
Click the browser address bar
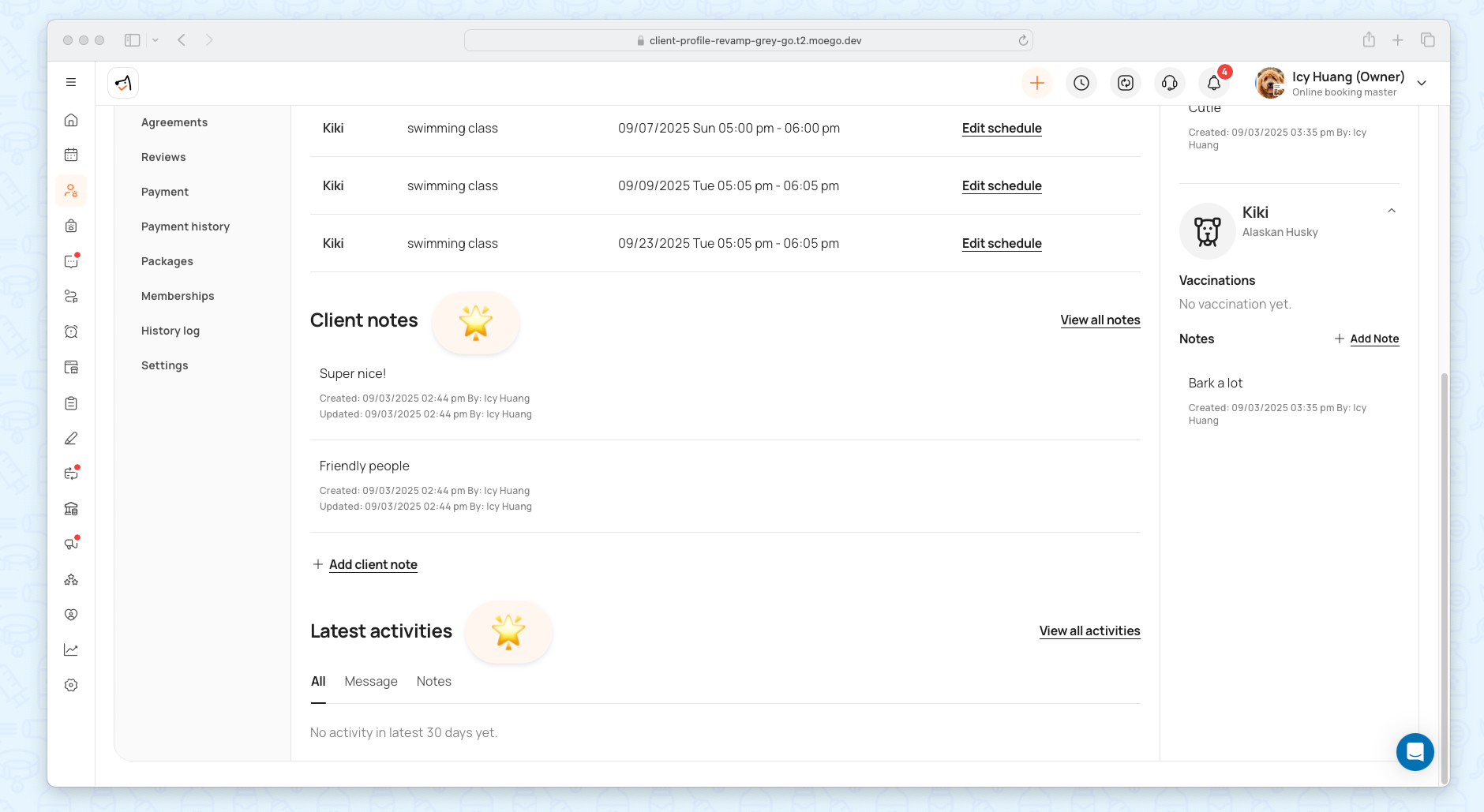point(748,40)
